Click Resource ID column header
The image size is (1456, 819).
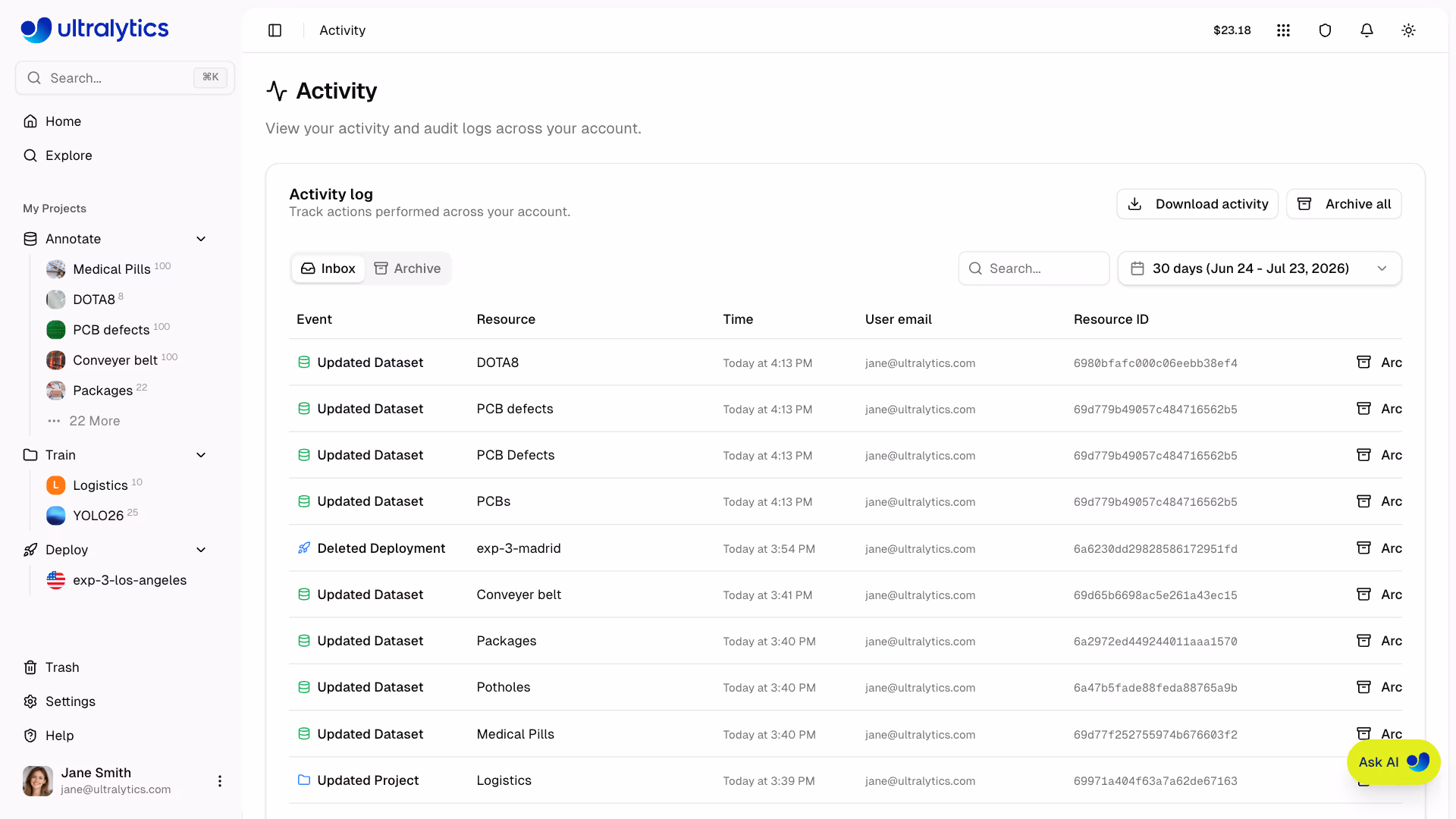1111,319
